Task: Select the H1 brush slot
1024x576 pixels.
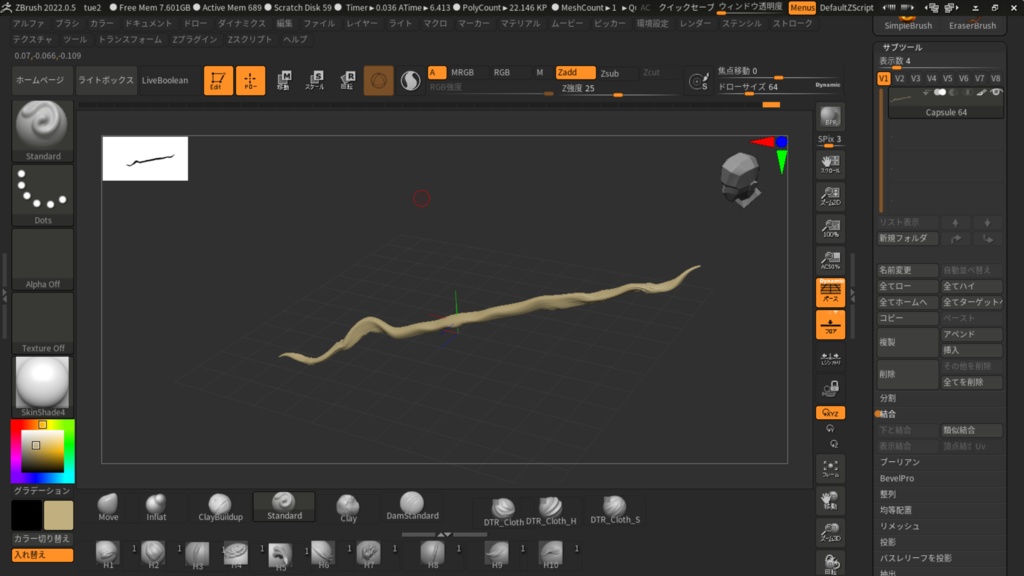Action: (x=108, y=554)
